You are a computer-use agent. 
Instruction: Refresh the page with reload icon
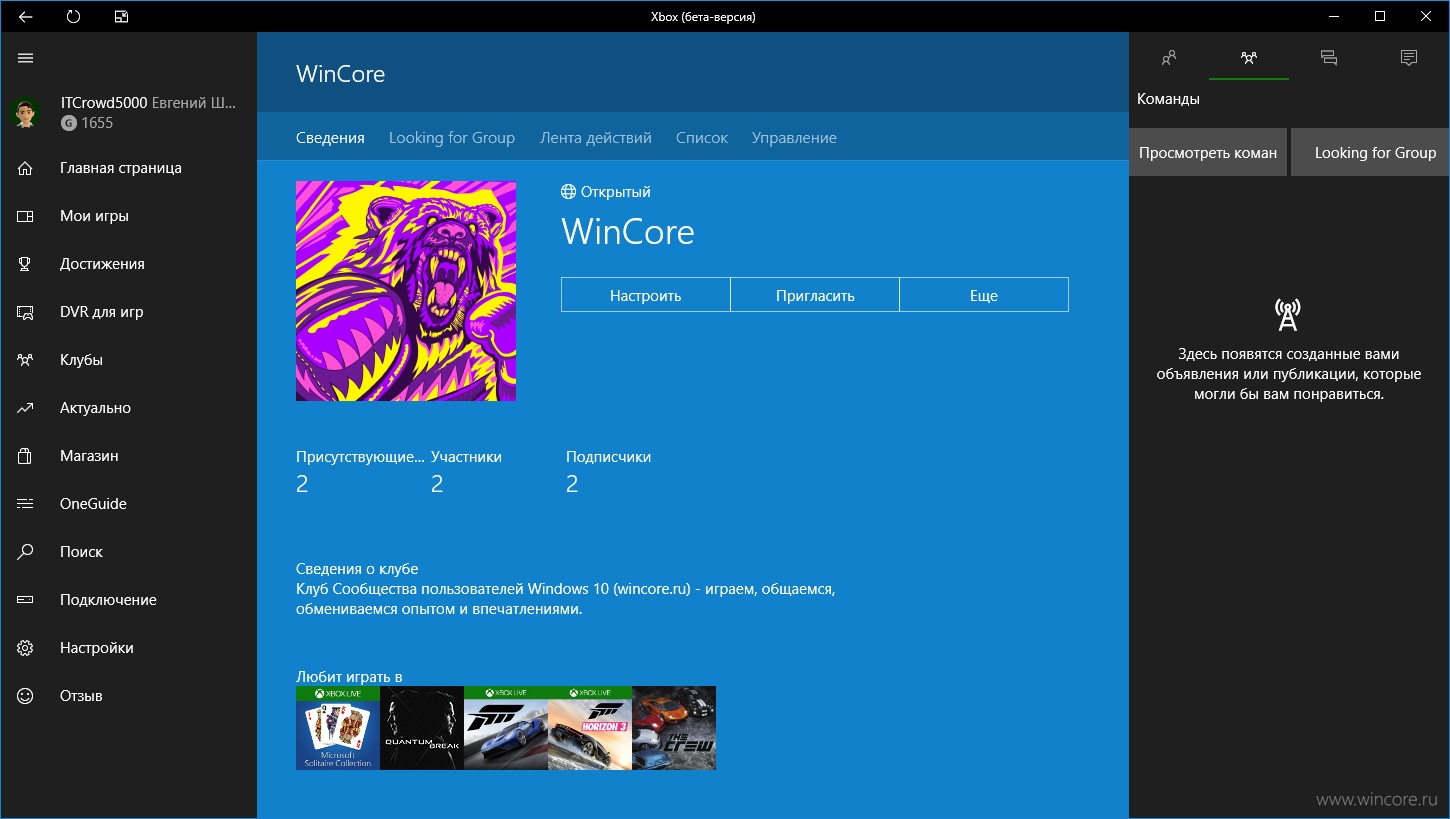click(73, 16)
